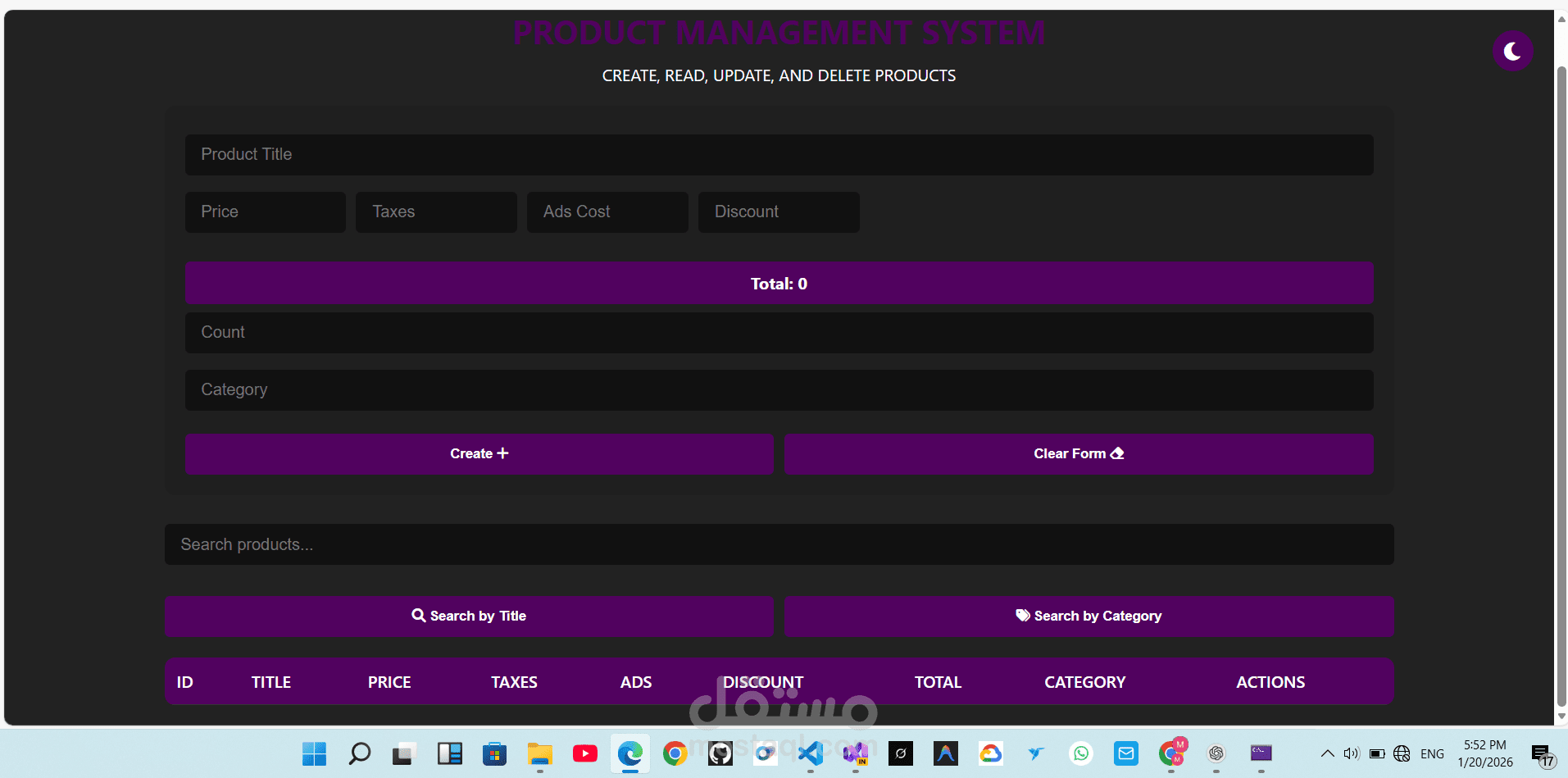Click the page's vertical scrollbar
Image resolution: width=1568 pixels, height=778 pixels.
click(1561, 385)
